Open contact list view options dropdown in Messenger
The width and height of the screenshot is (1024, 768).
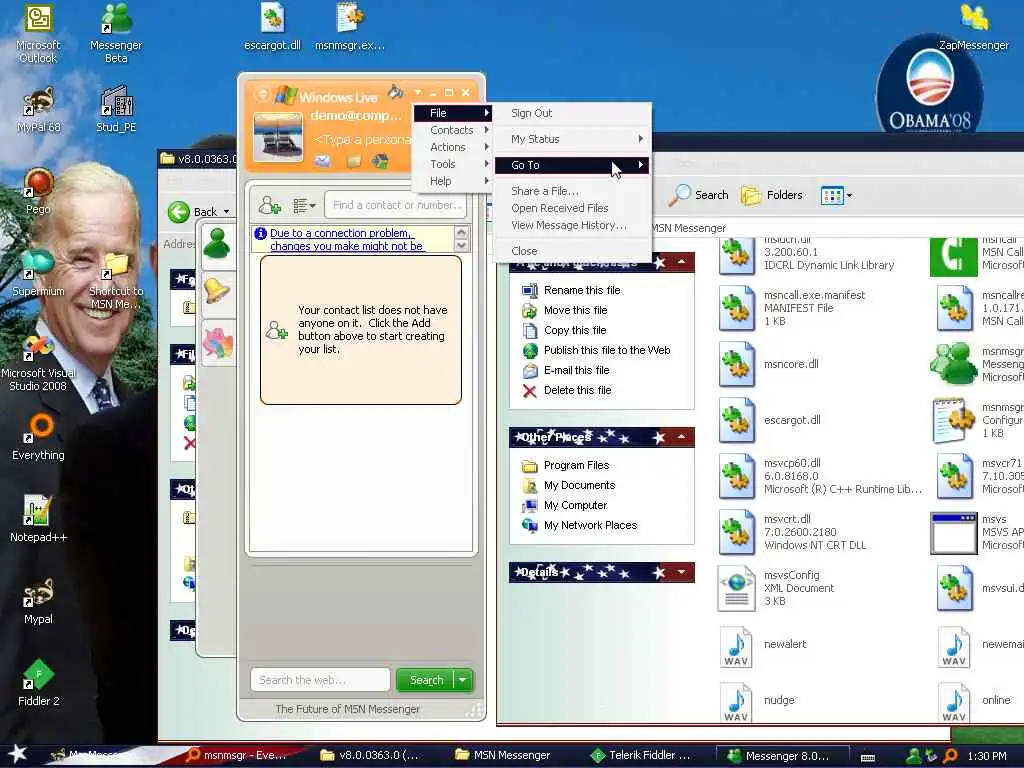(x=304, y=206)
